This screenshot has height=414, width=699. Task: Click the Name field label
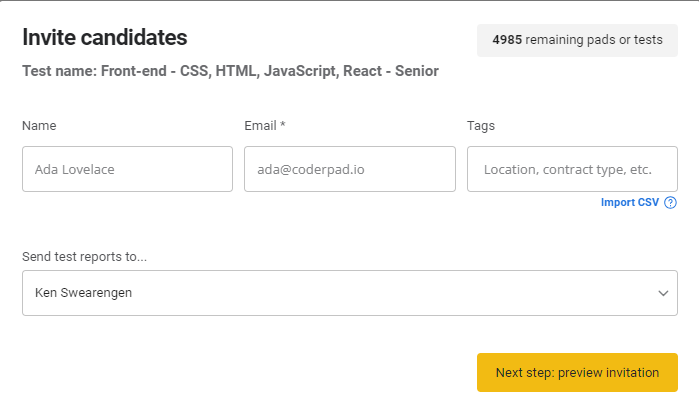39,126
